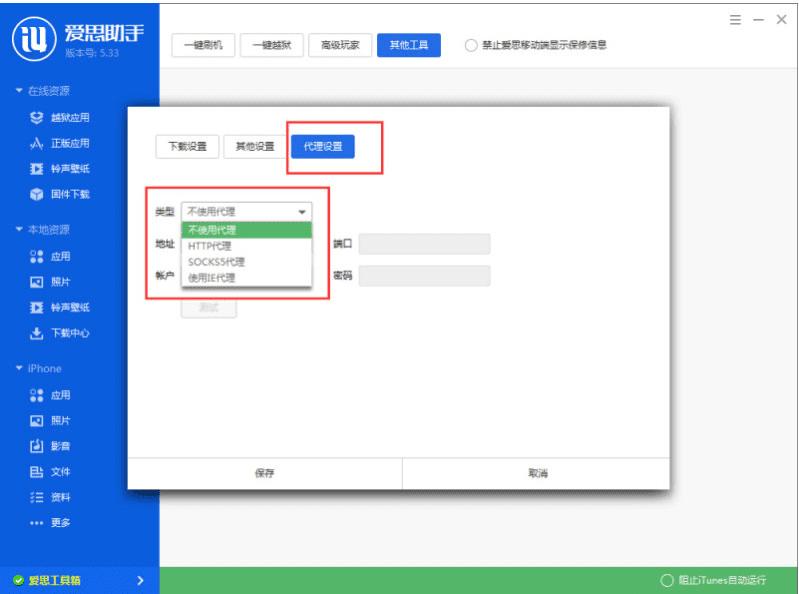Click the 爱思助手 i4 logo icon
This screenshot has width=799, height=594.
pos(34,38)
